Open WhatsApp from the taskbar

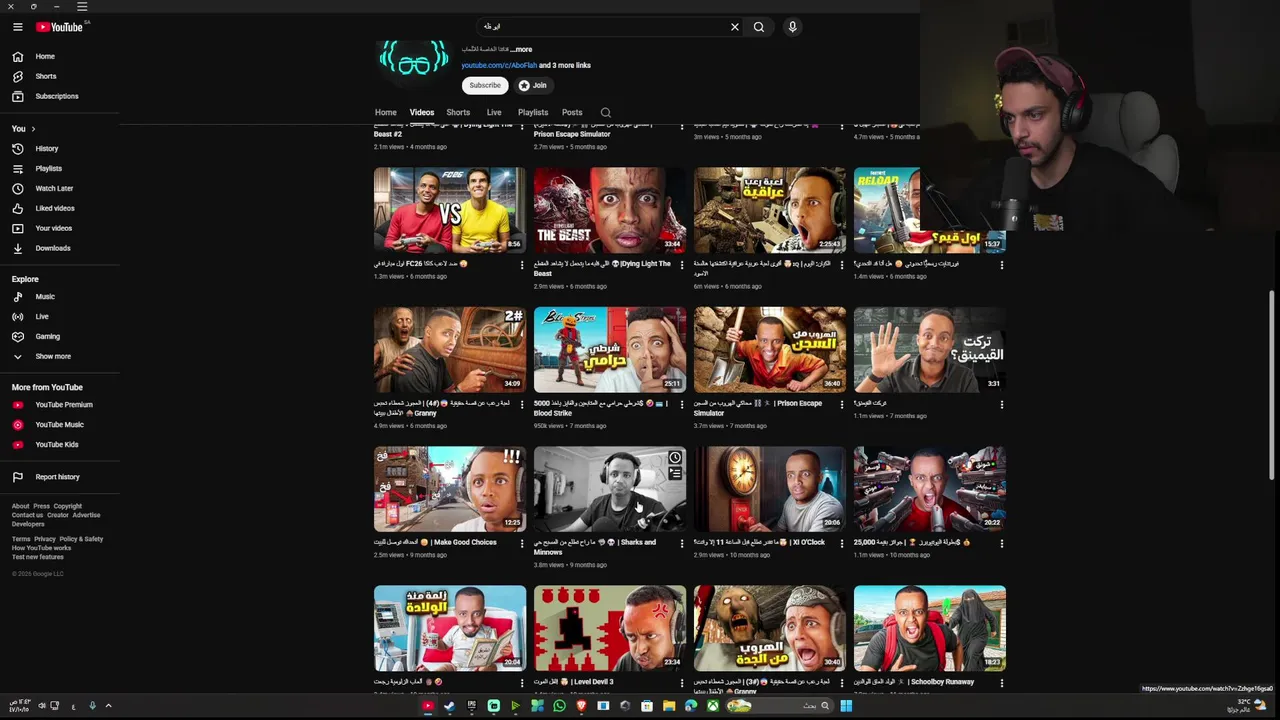click(559, 706)
